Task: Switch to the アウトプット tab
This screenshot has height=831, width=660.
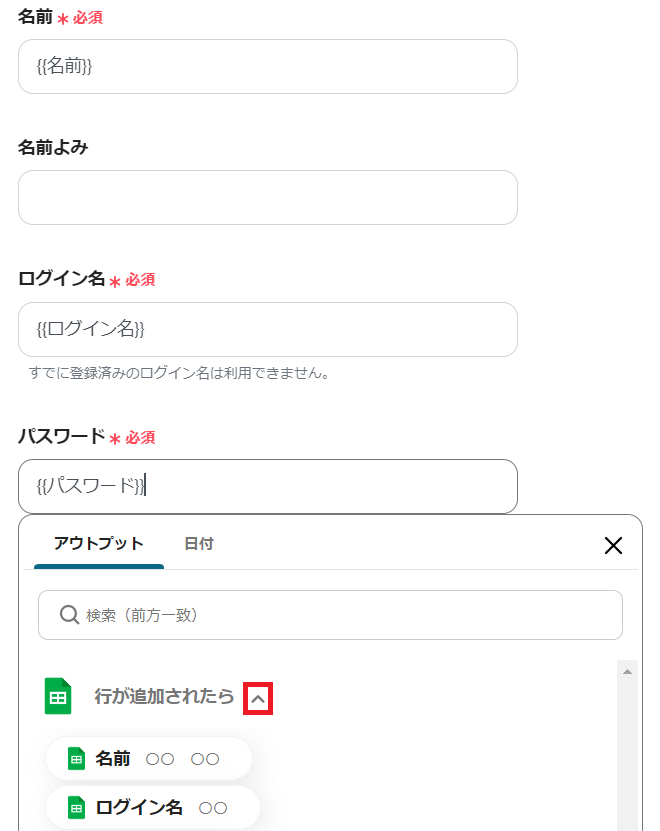Action: 99,544
